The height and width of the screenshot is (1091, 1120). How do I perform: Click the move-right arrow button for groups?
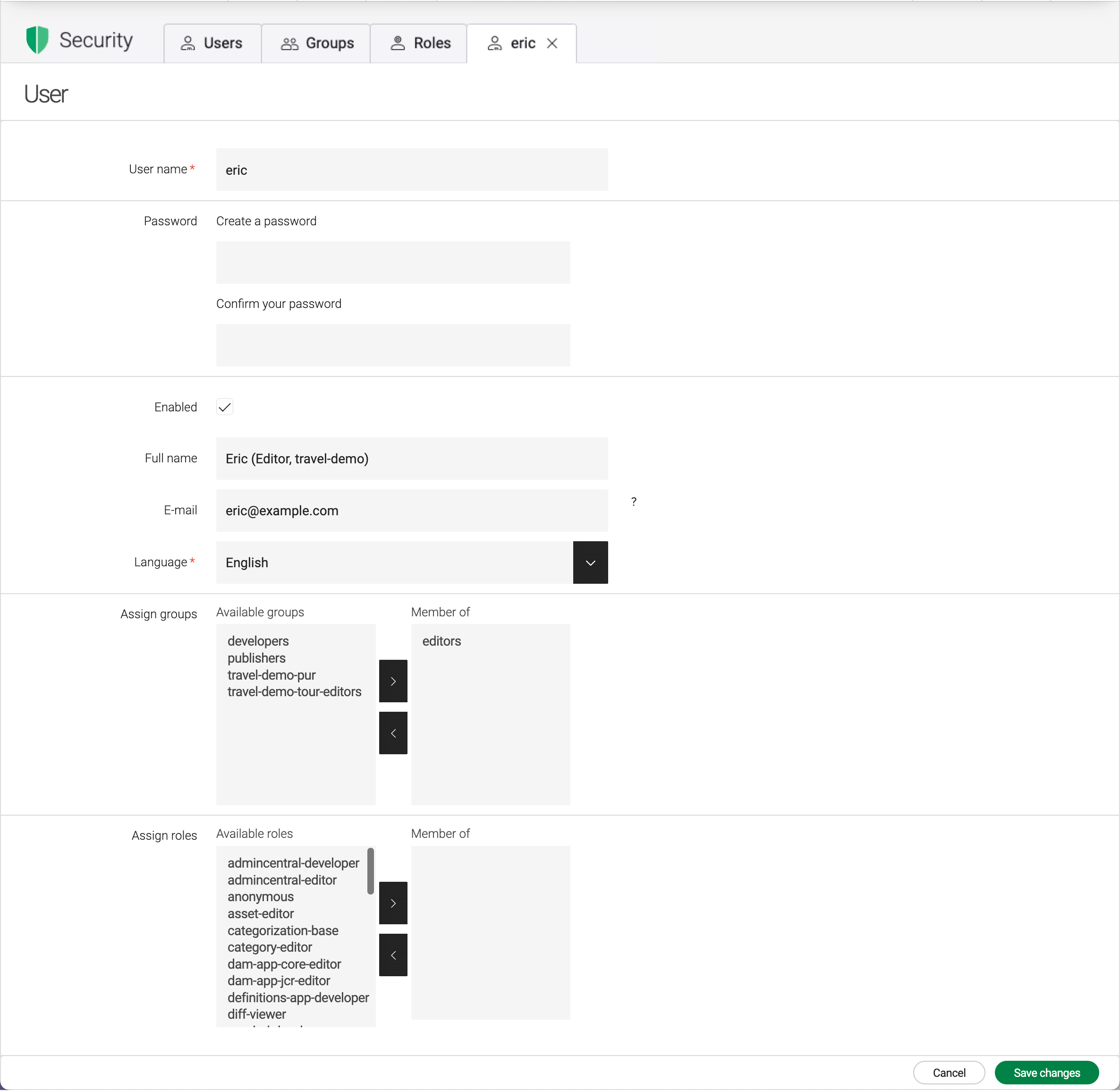pyautogui.click(x=393, y=681)
